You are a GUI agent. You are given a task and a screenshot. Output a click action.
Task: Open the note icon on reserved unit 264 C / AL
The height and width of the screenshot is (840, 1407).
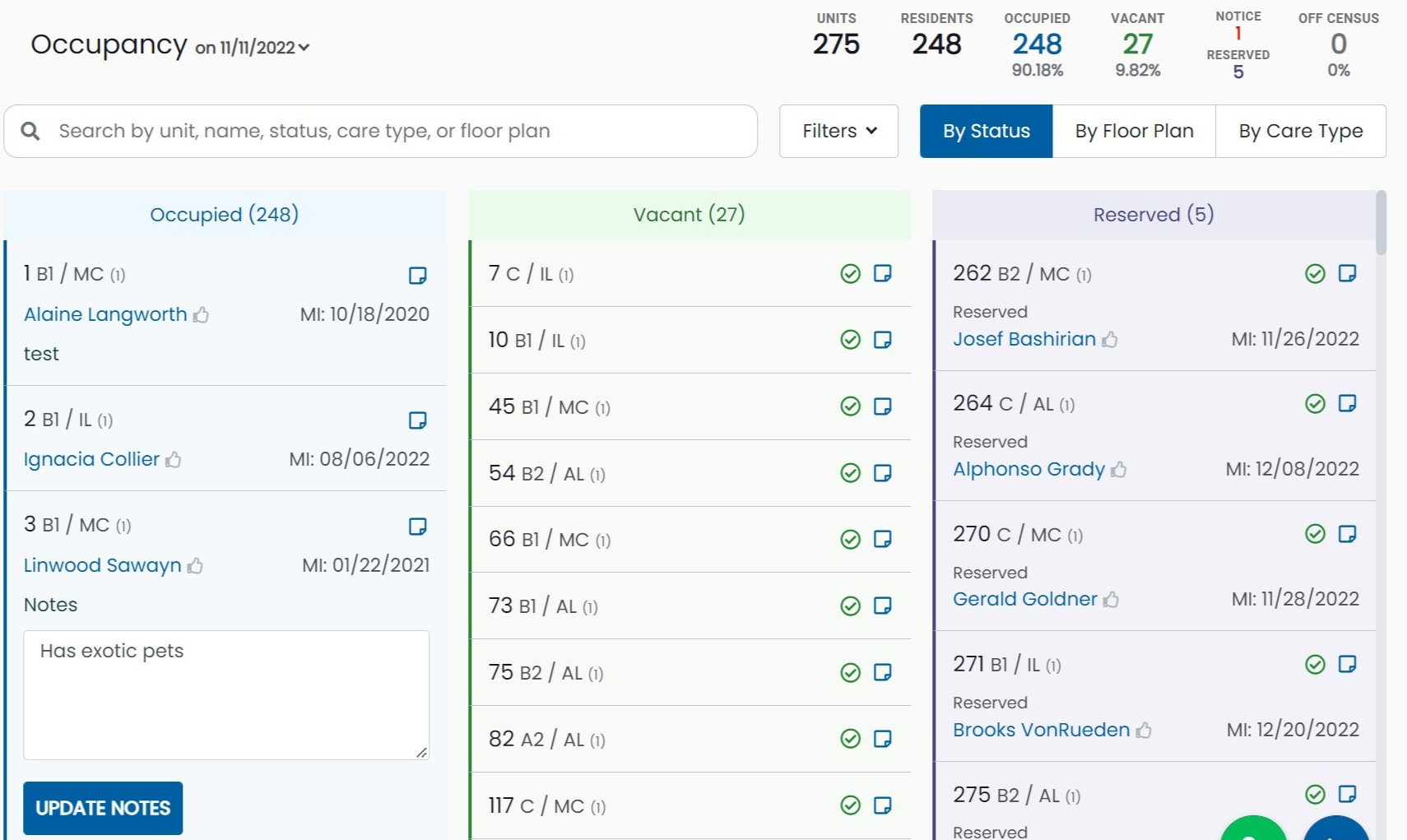click(x=1348, y=403)
